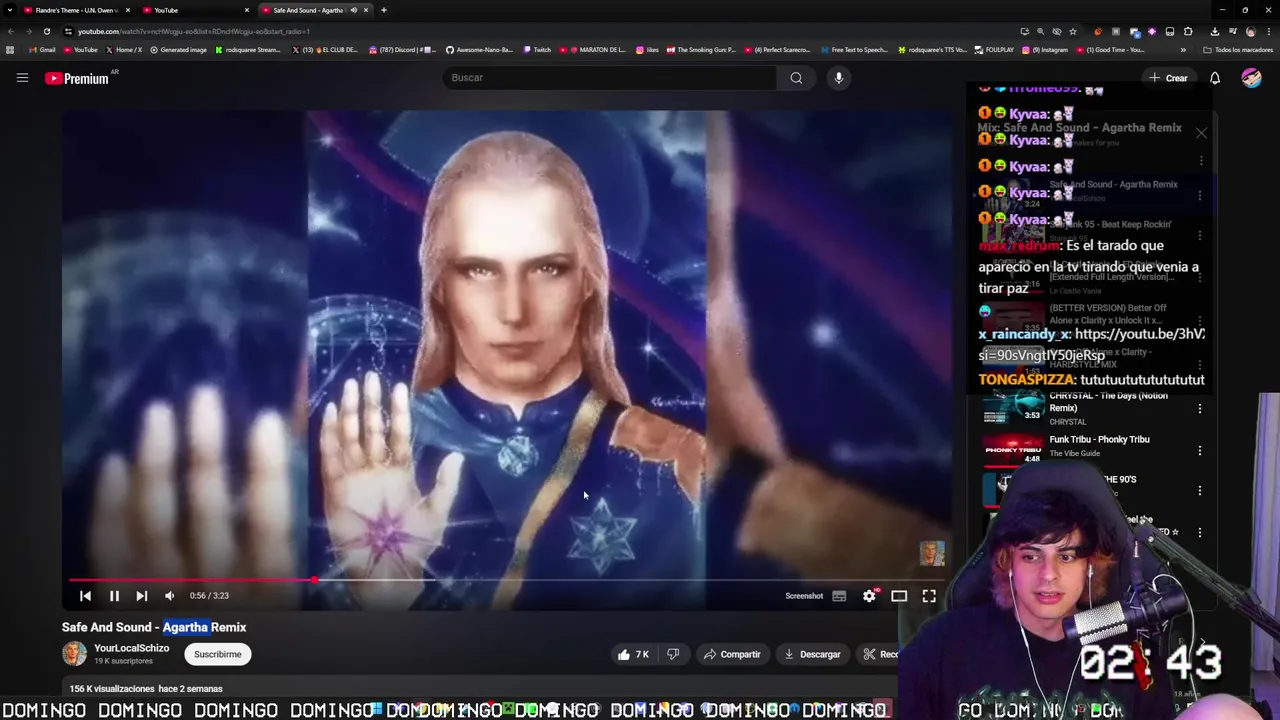Reload the current page
The width and height of the screenshot is (1280, 720).
coord(46,31)
